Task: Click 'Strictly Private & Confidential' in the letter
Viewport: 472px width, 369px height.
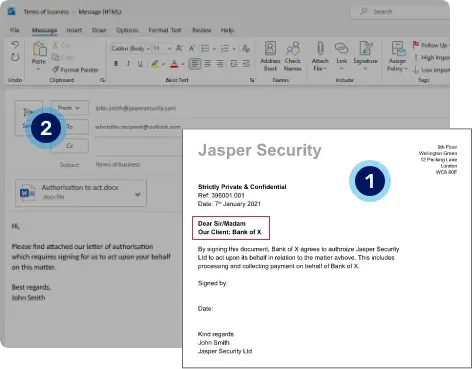Action: 242,187
